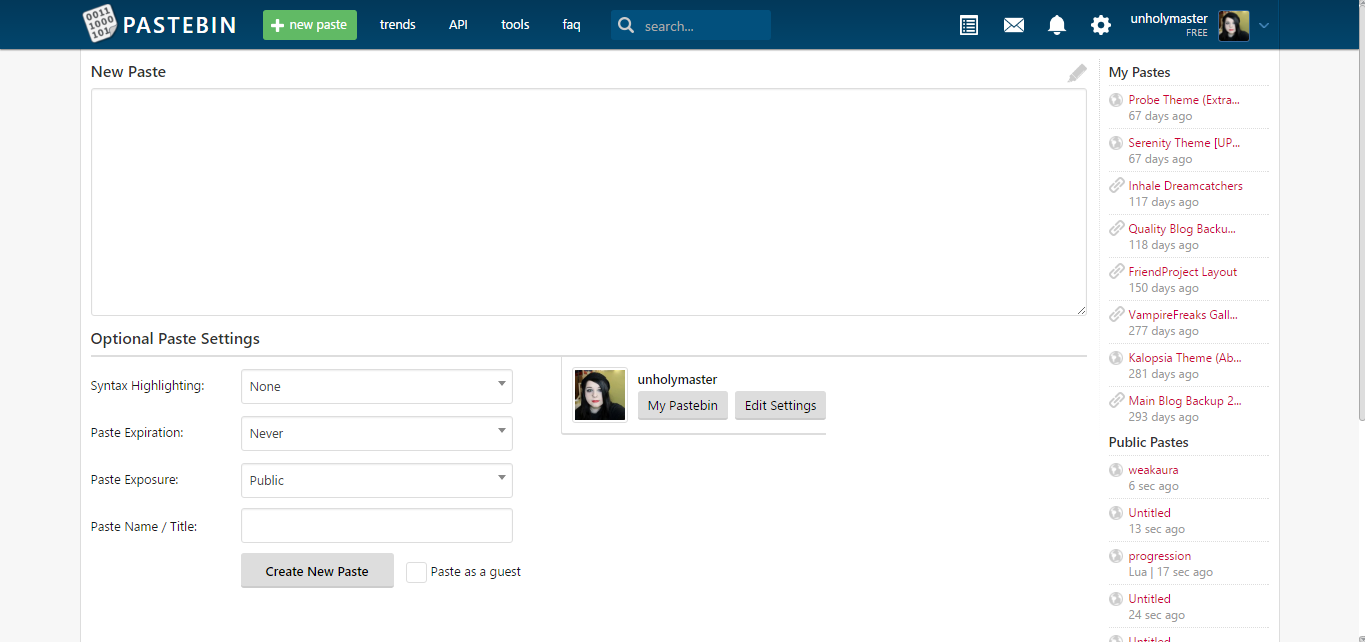Expand the Paste Expiration dropdown
The height and width of the screenshot is (642, 1365).
(x=377, y=434)
